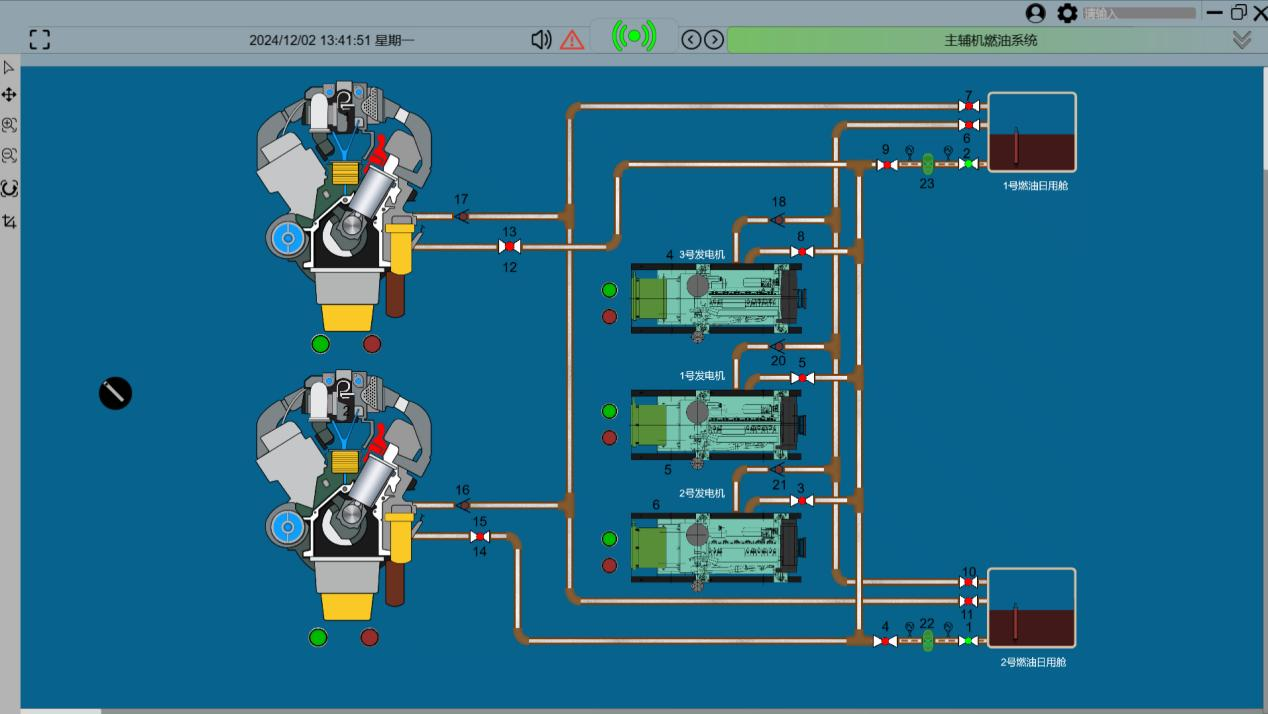This screenshot has height=714, width=1268.
Task: Click the refresh/reload icon in sidebar
Action: pos(8,188)
